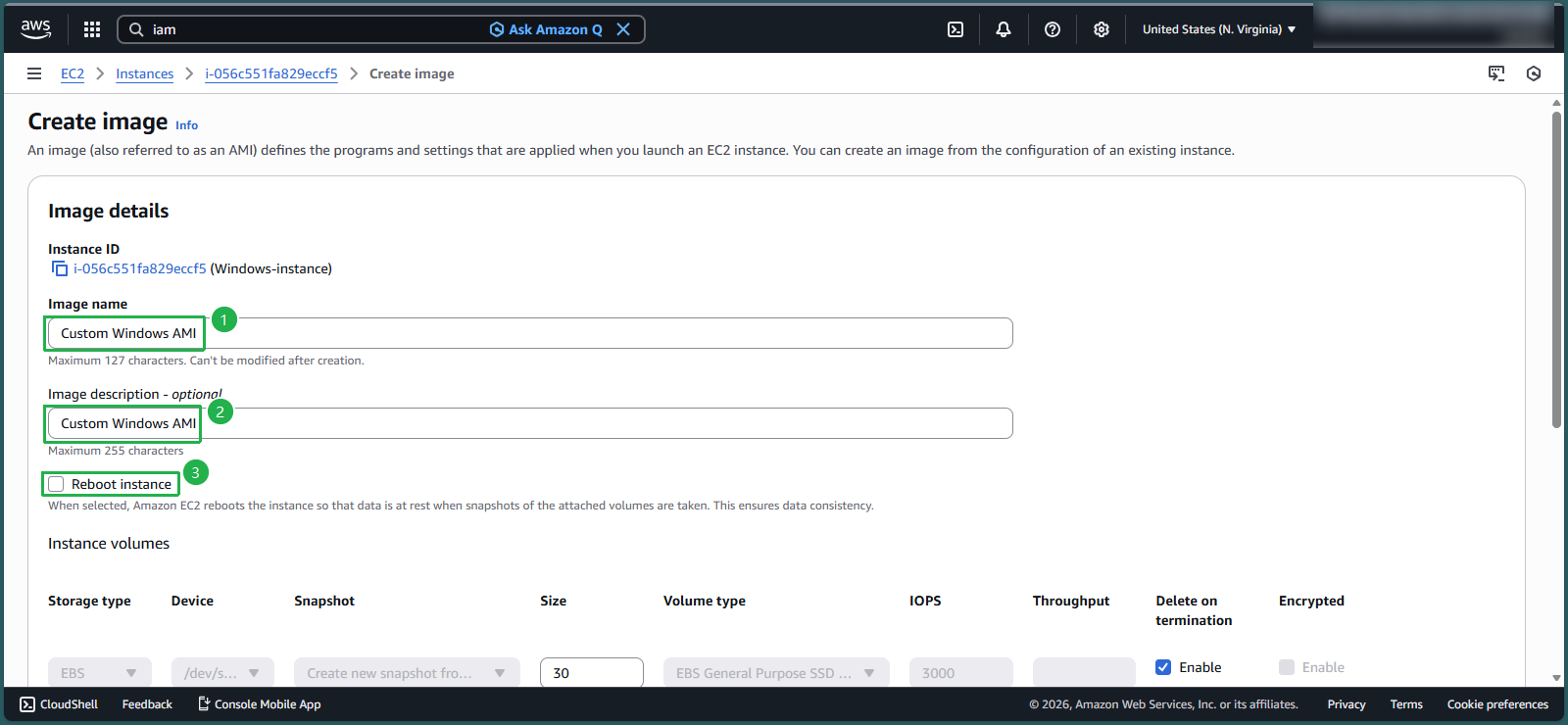This screenshot has height=725, width=1568.
Task: Click in the Image description field
Action: click(x=530, y=423)
